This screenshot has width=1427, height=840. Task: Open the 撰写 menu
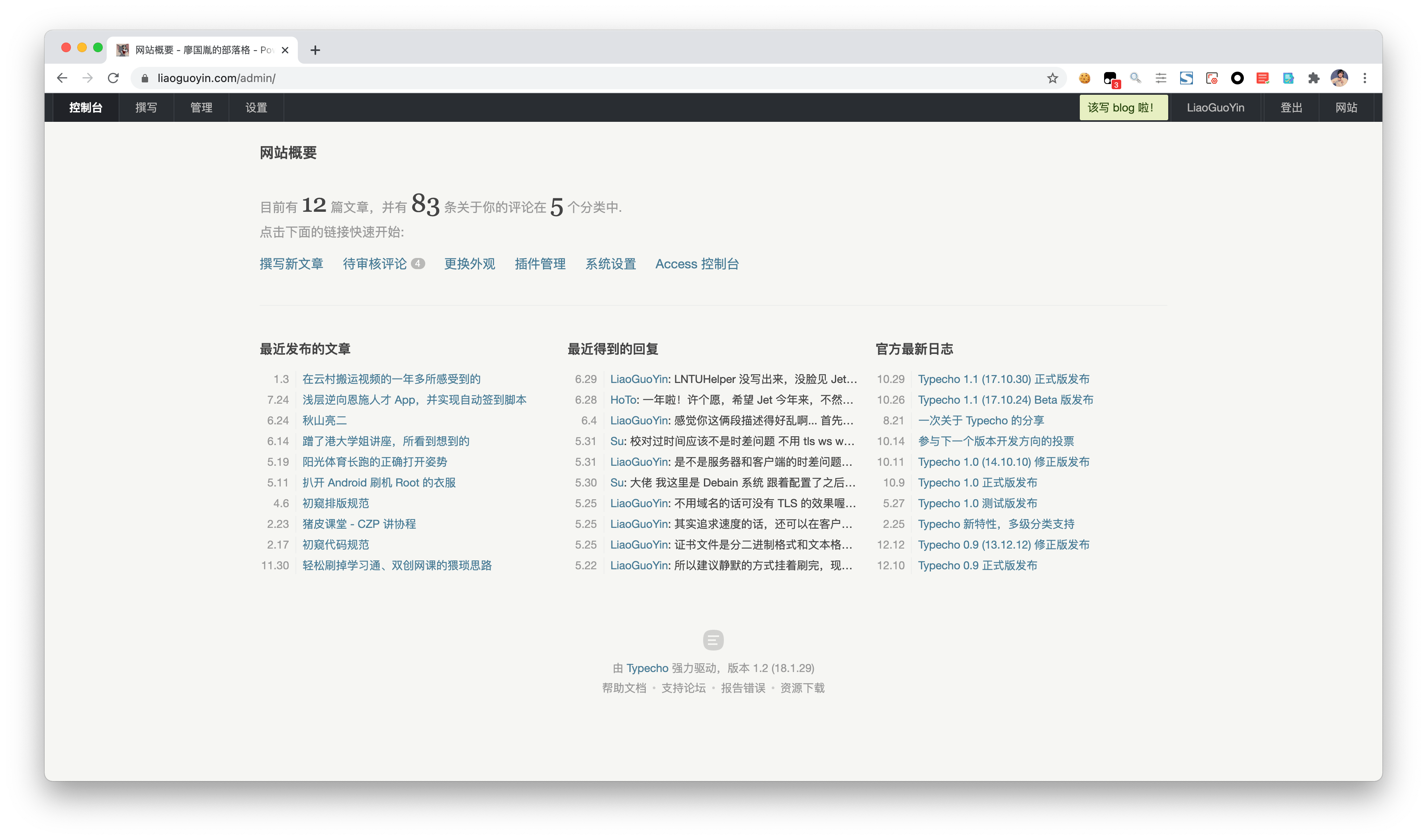coord(146,107)
